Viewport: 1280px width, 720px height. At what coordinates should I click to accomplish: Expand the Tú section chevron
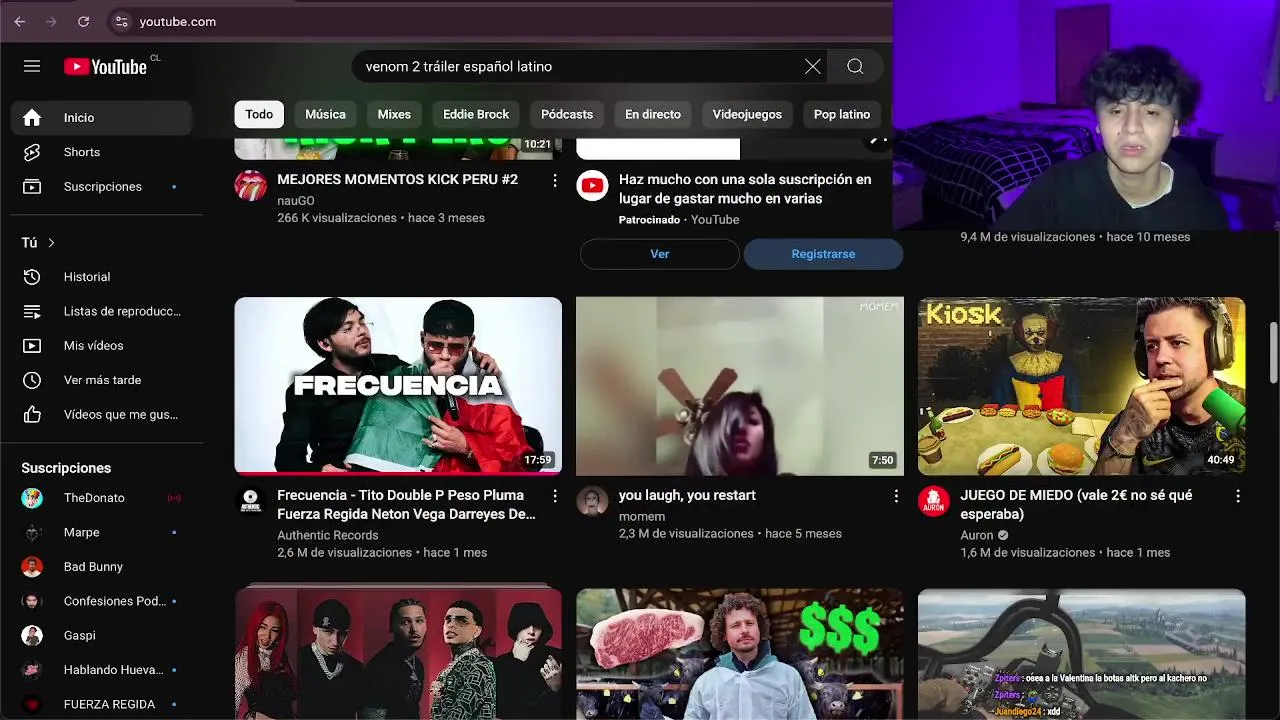pos(51,243)
